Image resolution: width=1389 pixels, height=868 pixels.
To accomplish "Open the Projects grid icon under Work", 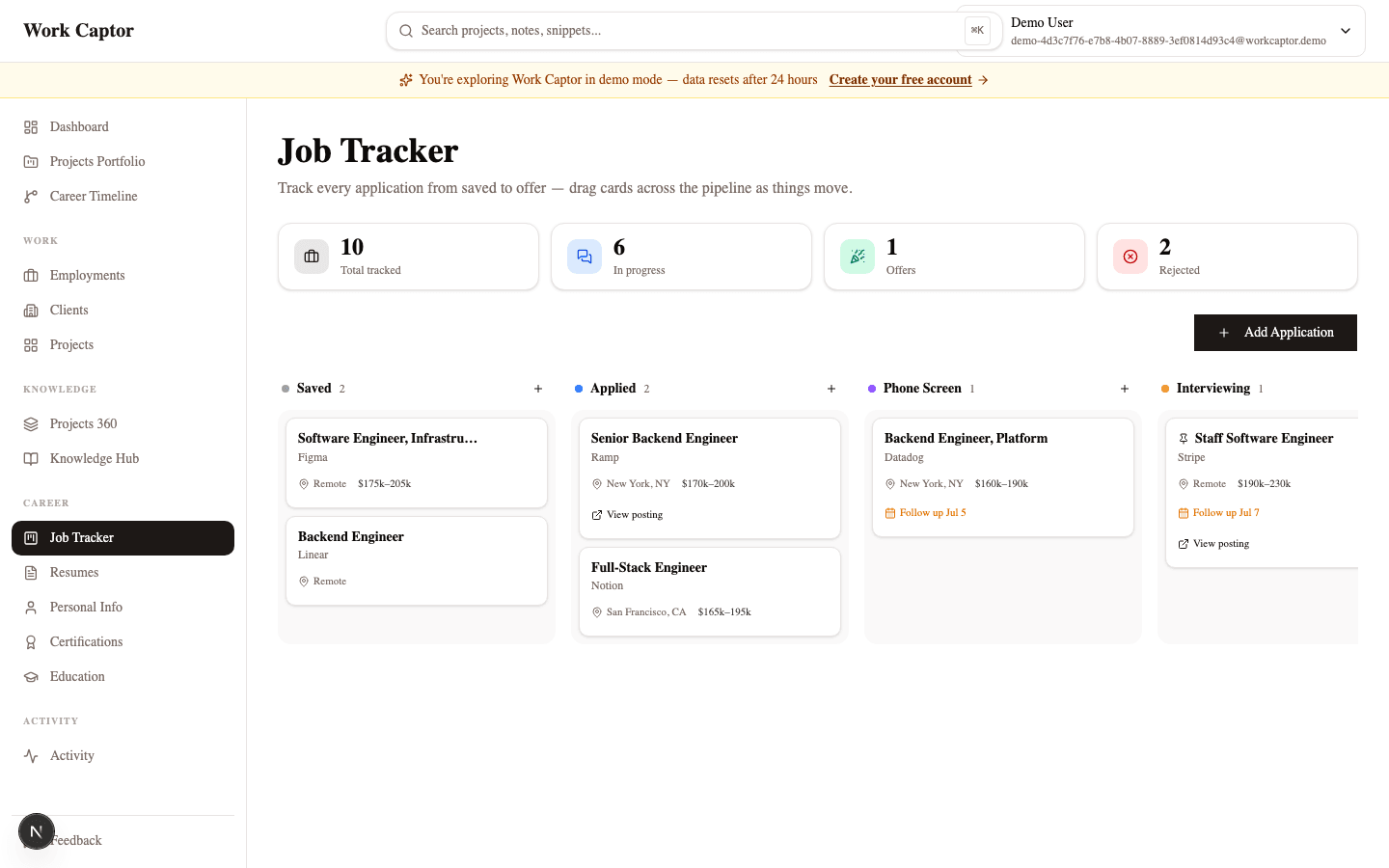I will click(31, 345).
